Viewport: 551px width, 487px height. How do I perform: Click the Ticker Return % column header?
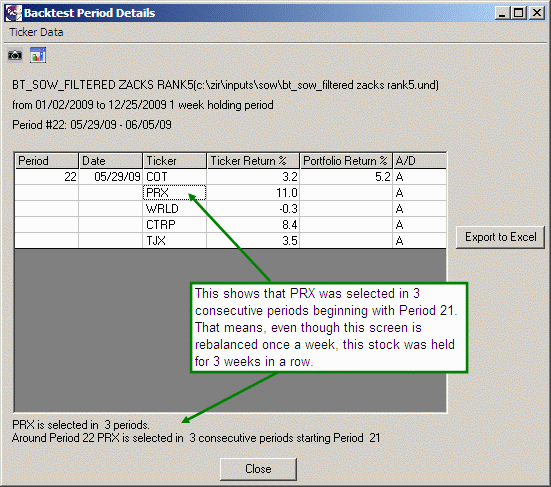coord(253,161)
